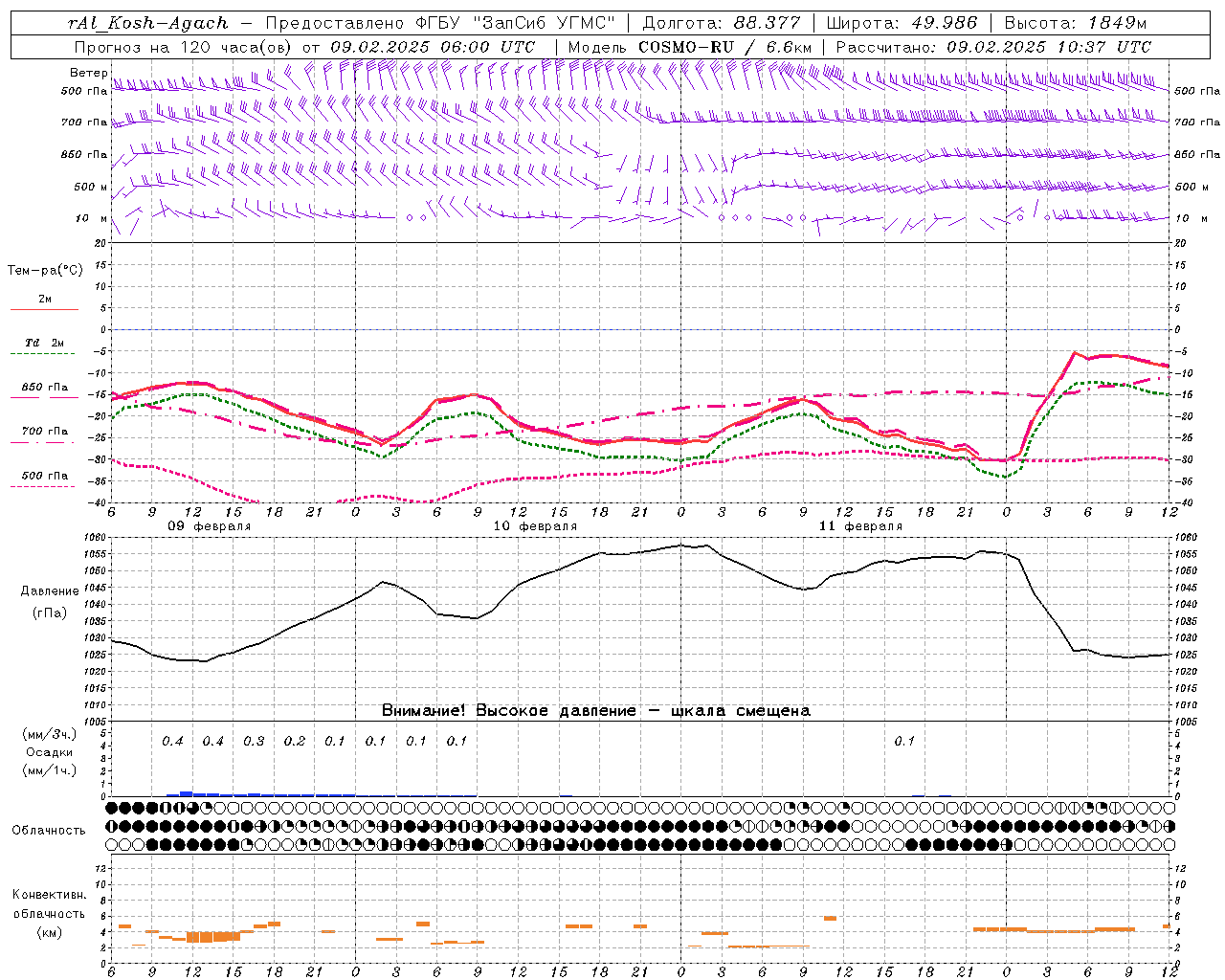Viewport: 1225px width, 980px height.
Task: Select the elevation text Высота: 1849м
Action: point(1076,23)
